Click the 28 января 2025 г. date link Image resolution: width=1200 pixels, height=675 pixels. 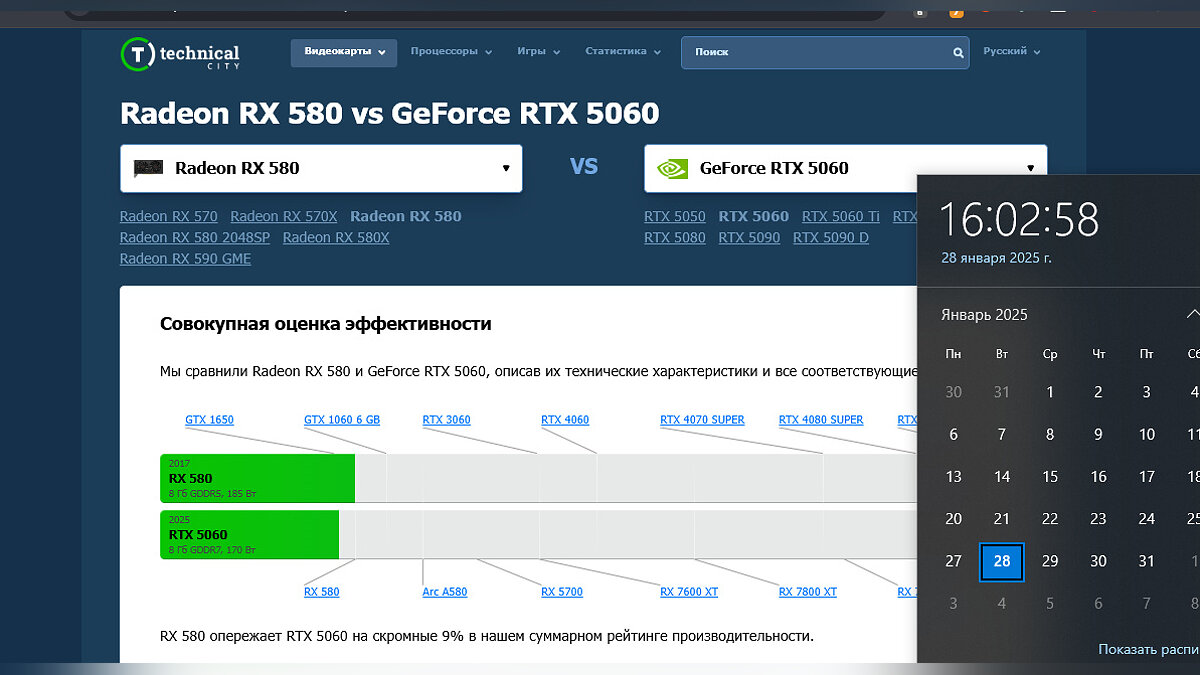click(x=996, y=258)
